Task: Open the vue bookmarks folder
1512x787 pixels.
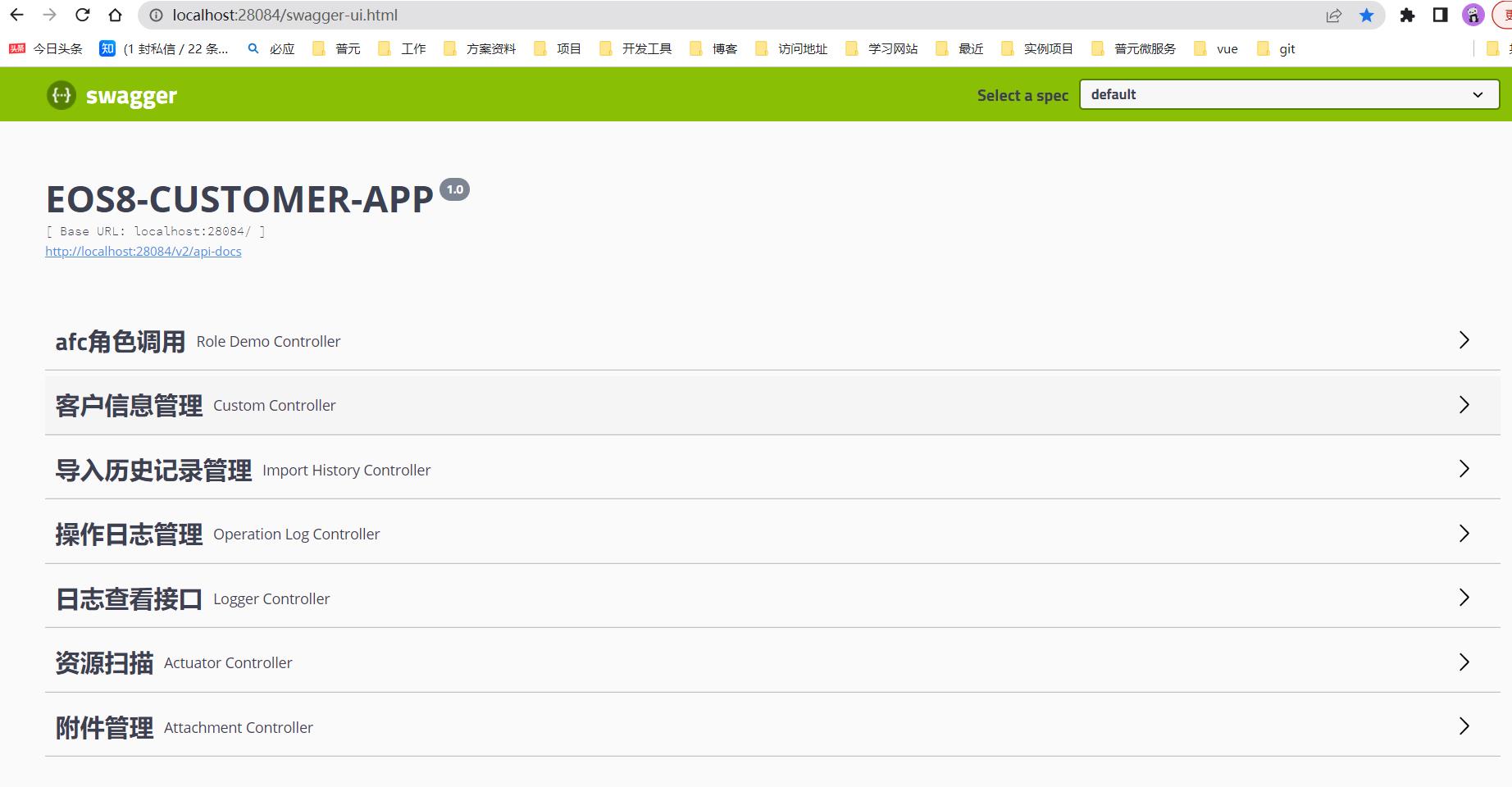Action: 1218,49
